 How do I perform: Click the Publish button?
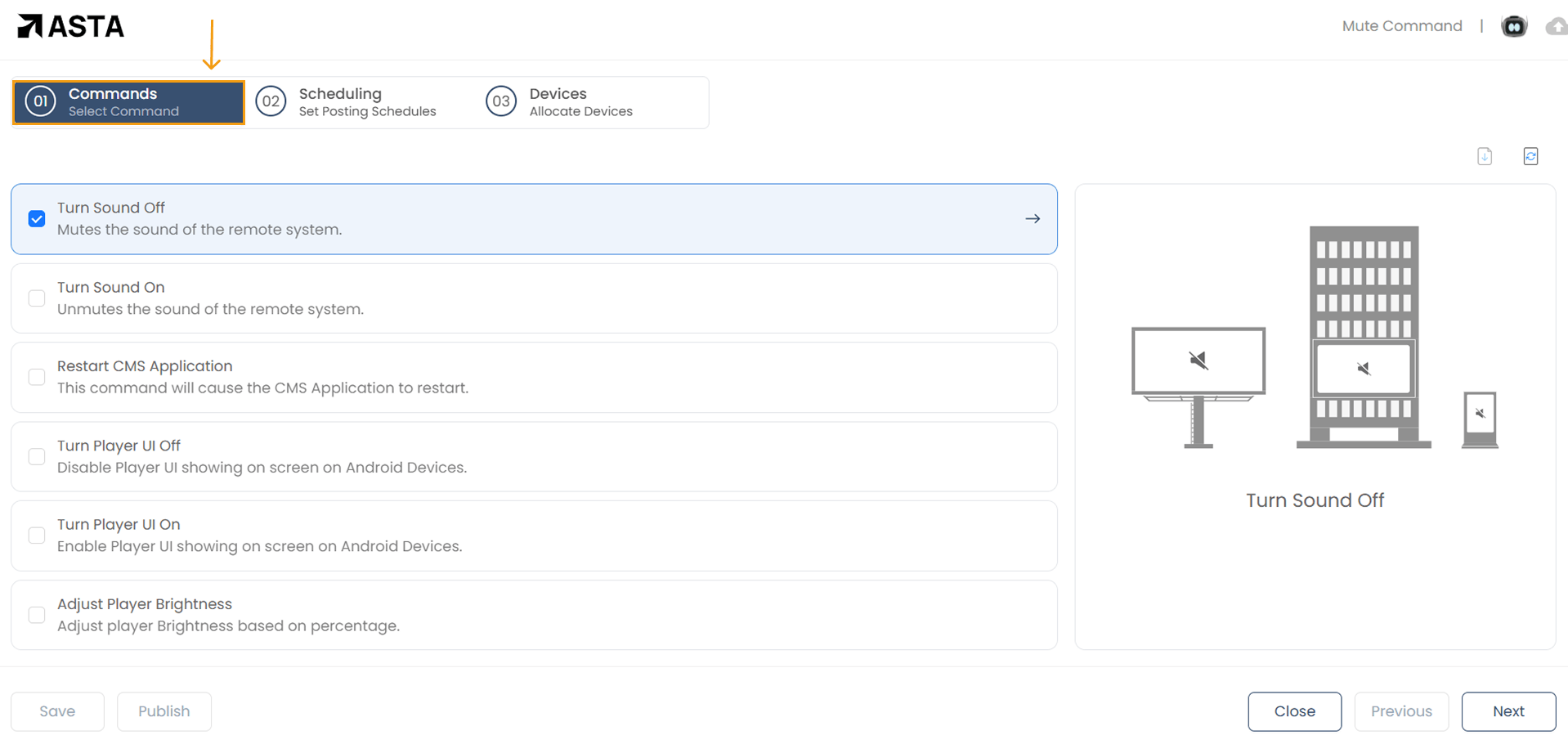[164, 711]
